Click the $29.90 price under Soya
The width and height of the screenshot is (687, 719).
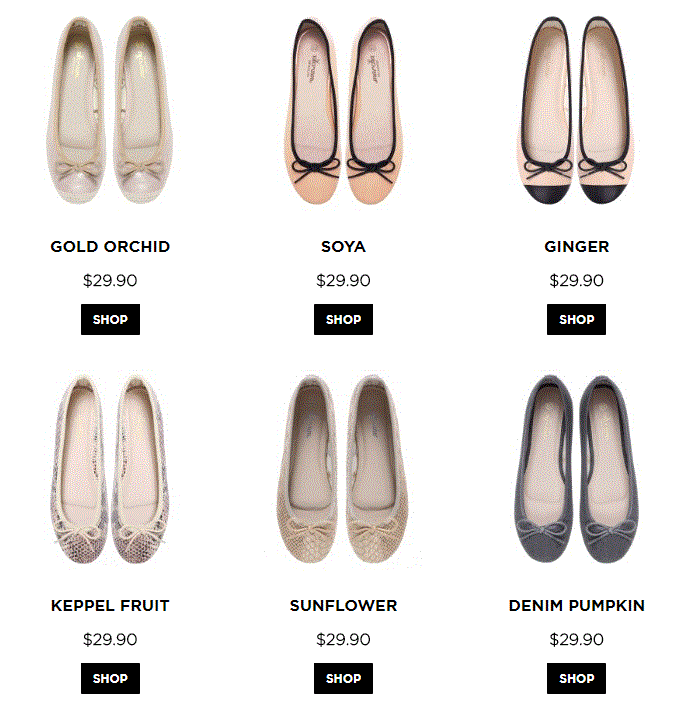[x=344, y=281]
